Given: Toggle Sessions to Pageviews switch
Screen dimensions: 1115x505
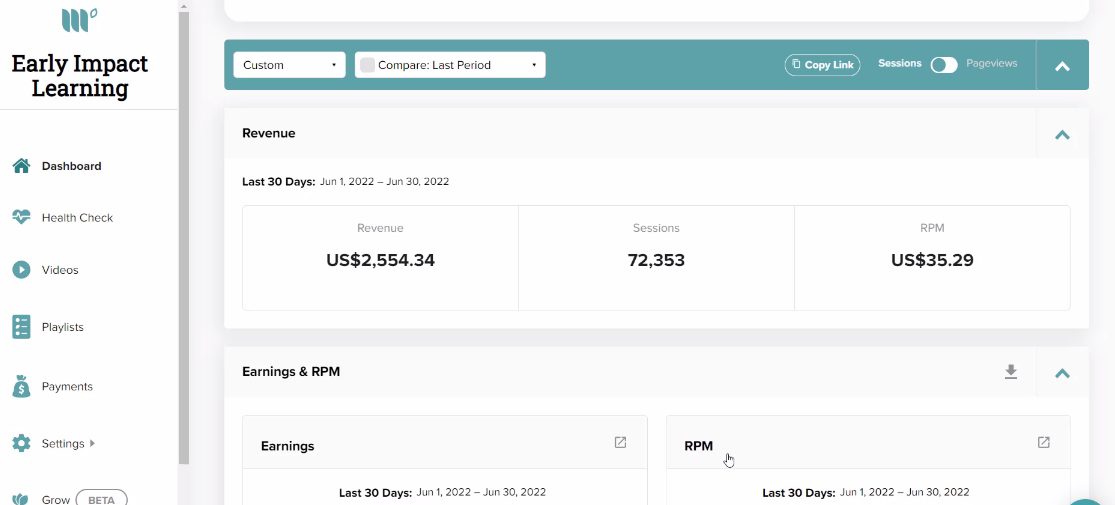Looking at the screenshot, I should (944, 65).
